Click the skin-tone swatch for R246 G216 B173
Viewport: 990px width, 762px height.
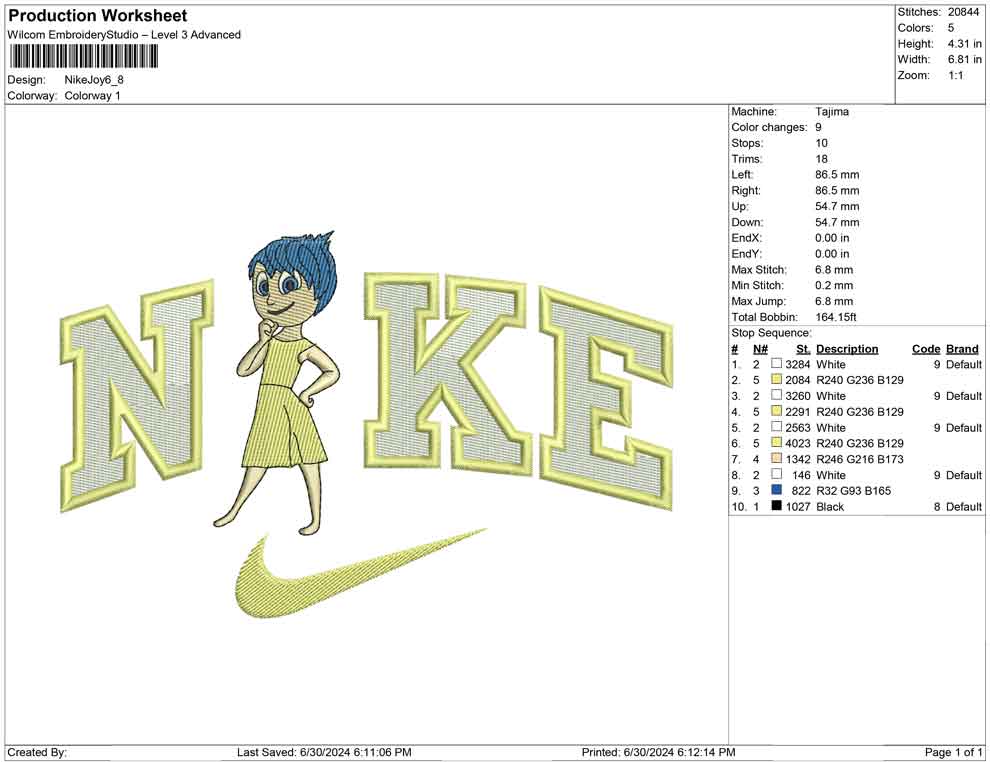point(777,458)
